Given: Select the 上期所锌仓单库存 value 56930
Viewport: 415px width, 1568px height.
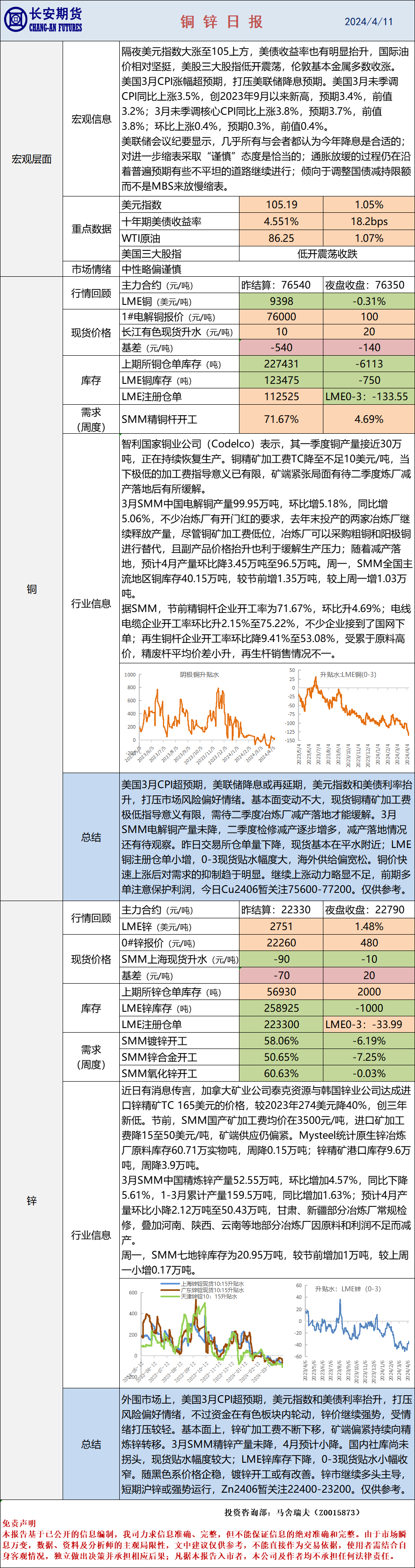Looking at the screenshot, I should pyautogui.click(x=281, y=991).
